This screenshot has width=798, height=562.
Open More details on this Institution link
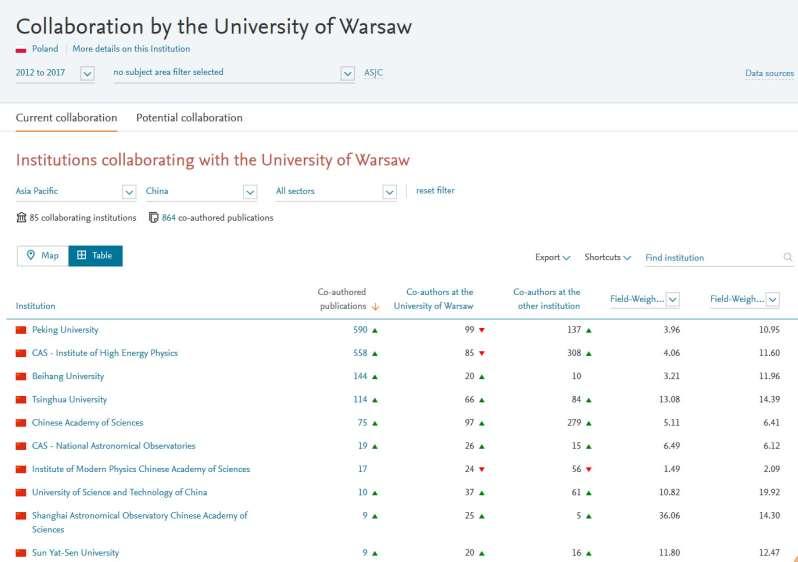[131, 49]
